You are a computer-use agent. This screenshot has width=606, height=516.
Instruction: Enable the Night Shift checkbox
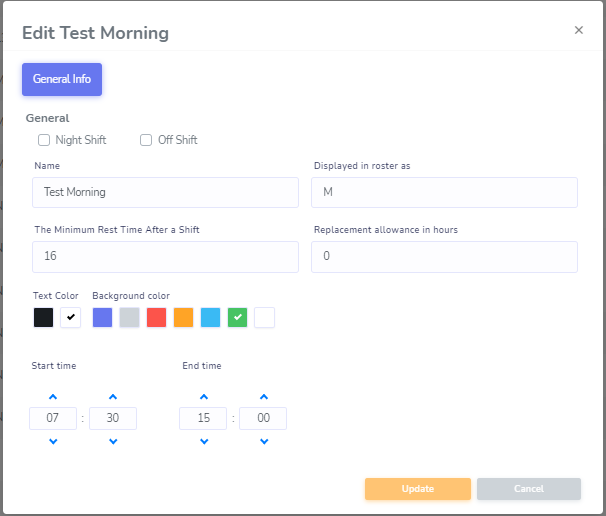pos(44,140)
